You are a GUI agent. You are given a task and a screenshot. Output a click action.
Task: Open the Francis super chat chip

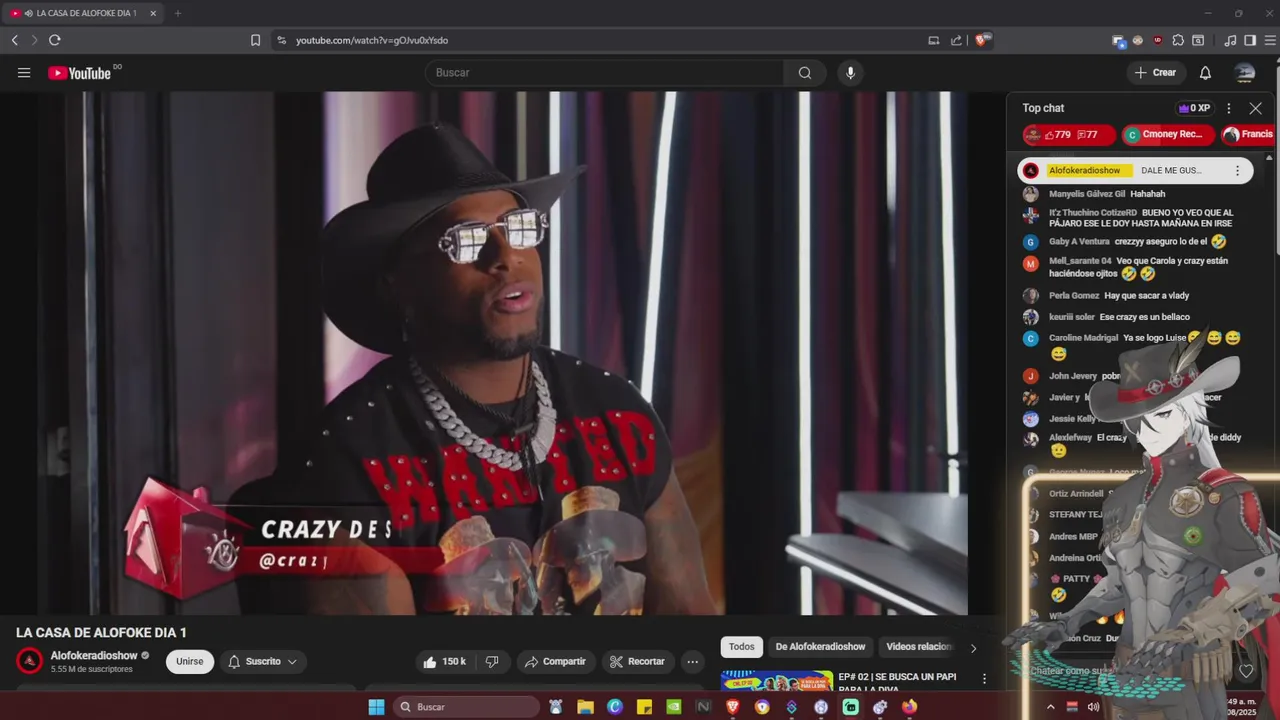[x=1250, y=134]
